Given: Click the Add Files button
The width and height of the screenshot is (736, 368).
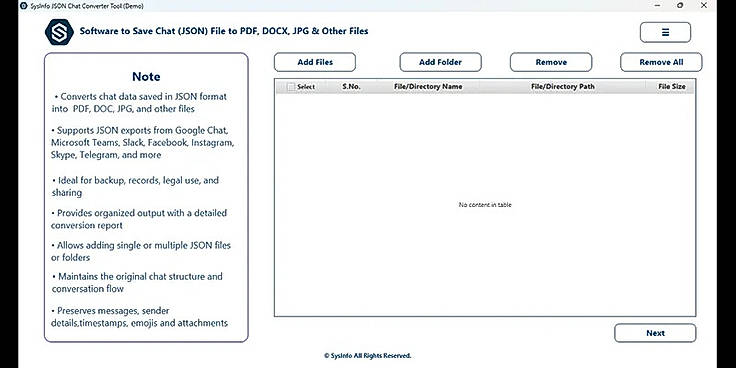Looking at the screenshot, I should coord(315,62).
